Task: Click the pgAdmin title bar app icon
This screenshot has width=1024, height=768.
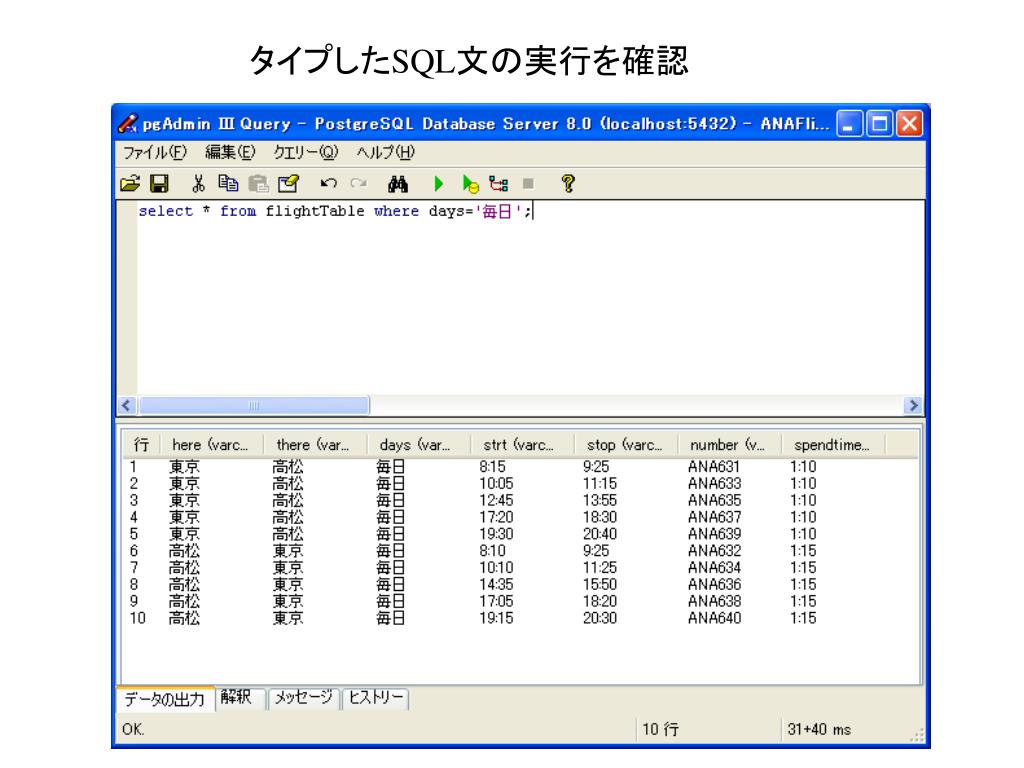Action: point(128,123)
